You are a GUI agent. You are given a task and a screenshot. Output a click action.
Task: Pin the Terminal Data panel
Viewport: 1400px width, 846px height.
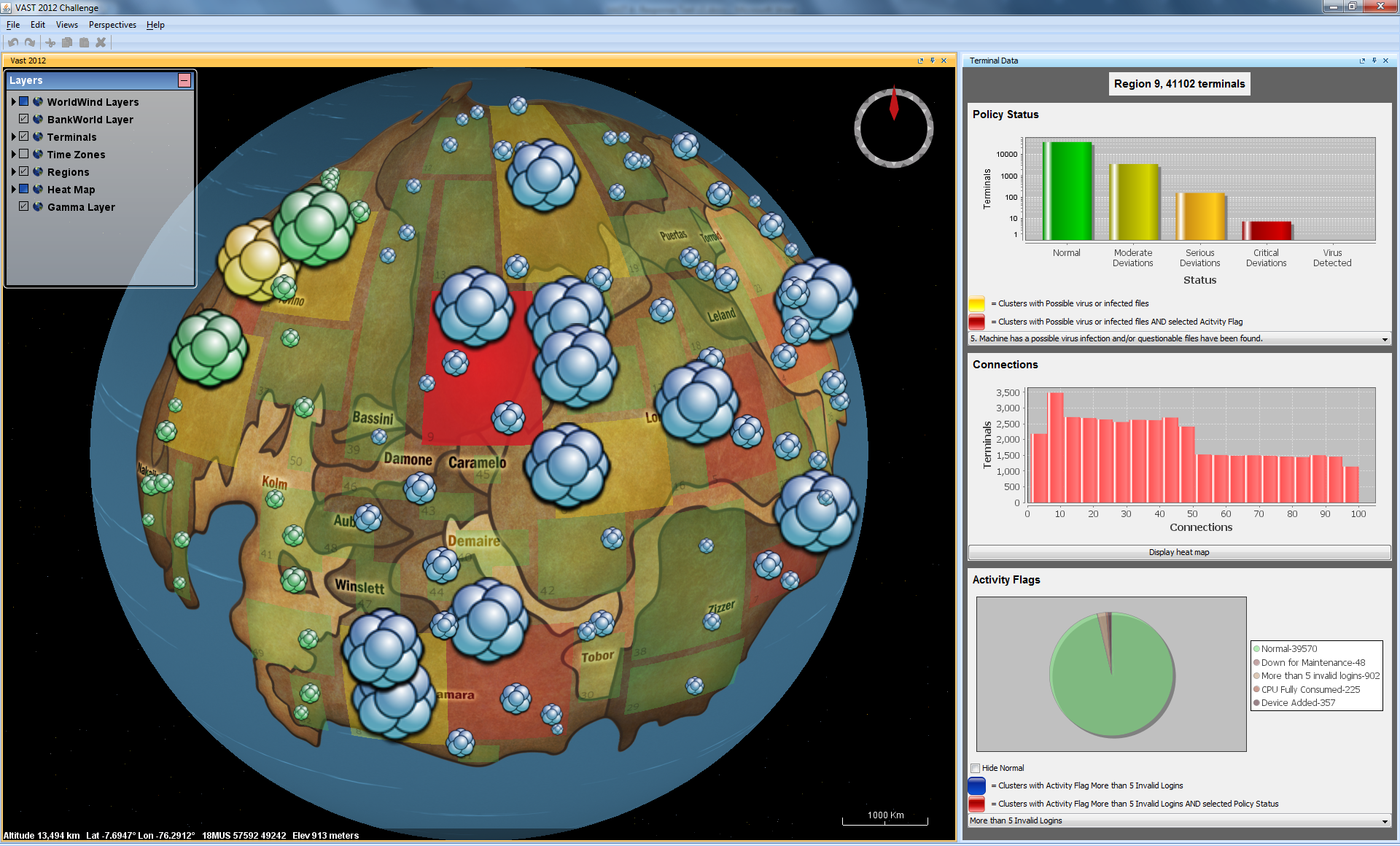[x=1374, y=61]
